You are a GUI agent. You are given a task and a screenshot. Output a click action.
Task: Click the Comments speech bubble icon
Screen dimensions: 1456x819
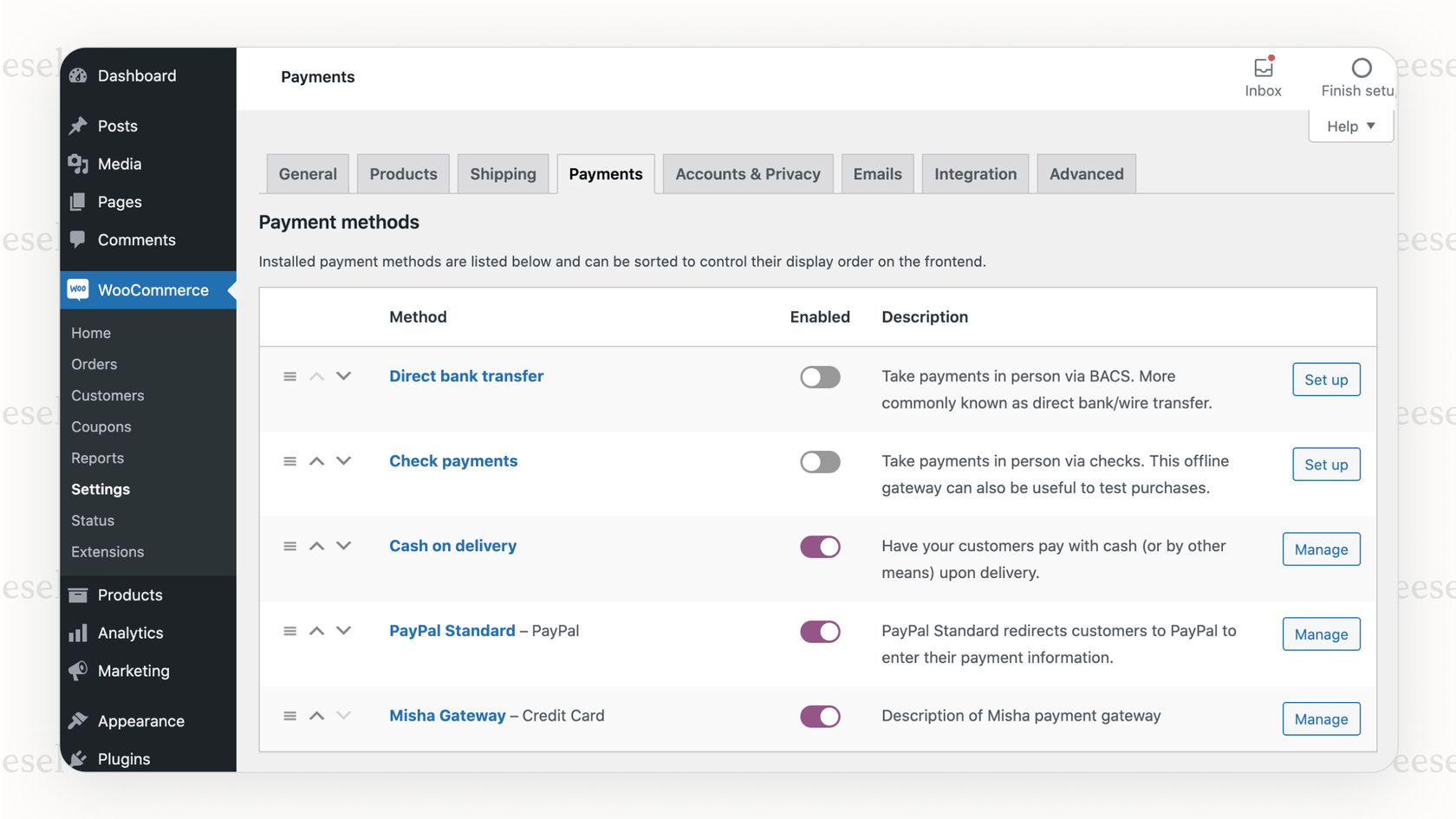pyautogui.click(x=78, y=240)
